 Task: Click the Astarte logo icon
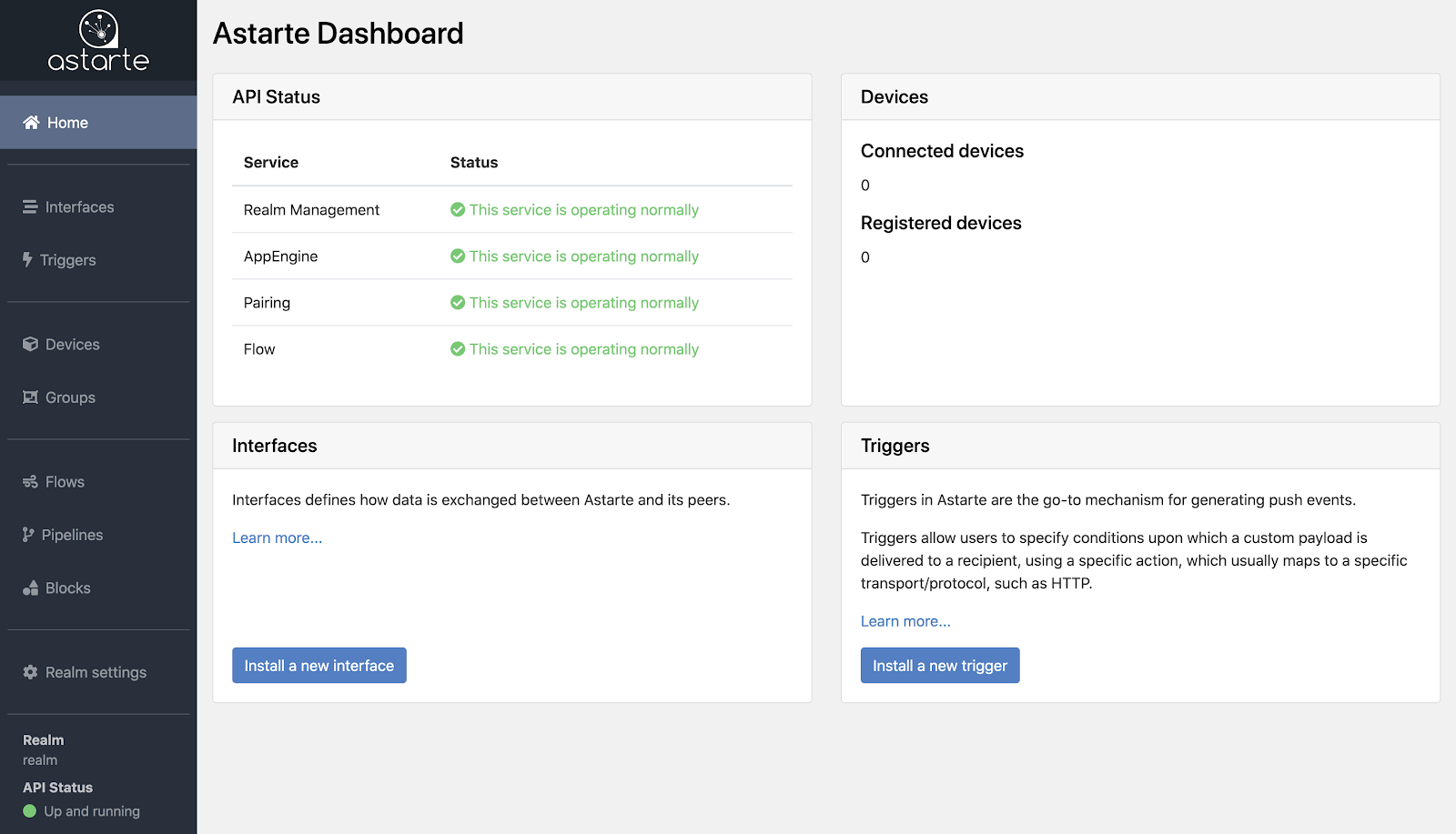coord(98,29)
